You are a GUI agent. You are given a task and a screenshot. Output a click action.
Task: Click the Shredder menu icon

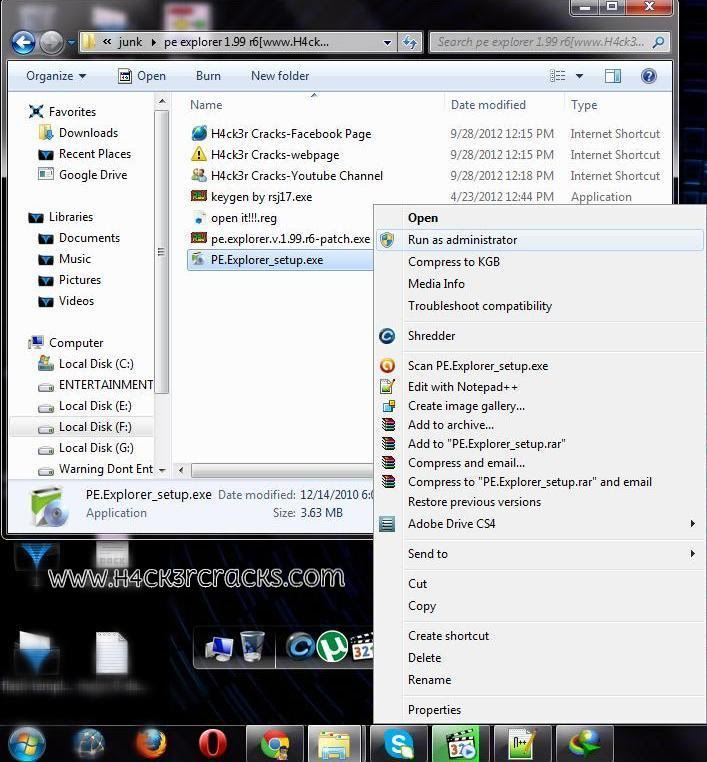click(387, 336)
